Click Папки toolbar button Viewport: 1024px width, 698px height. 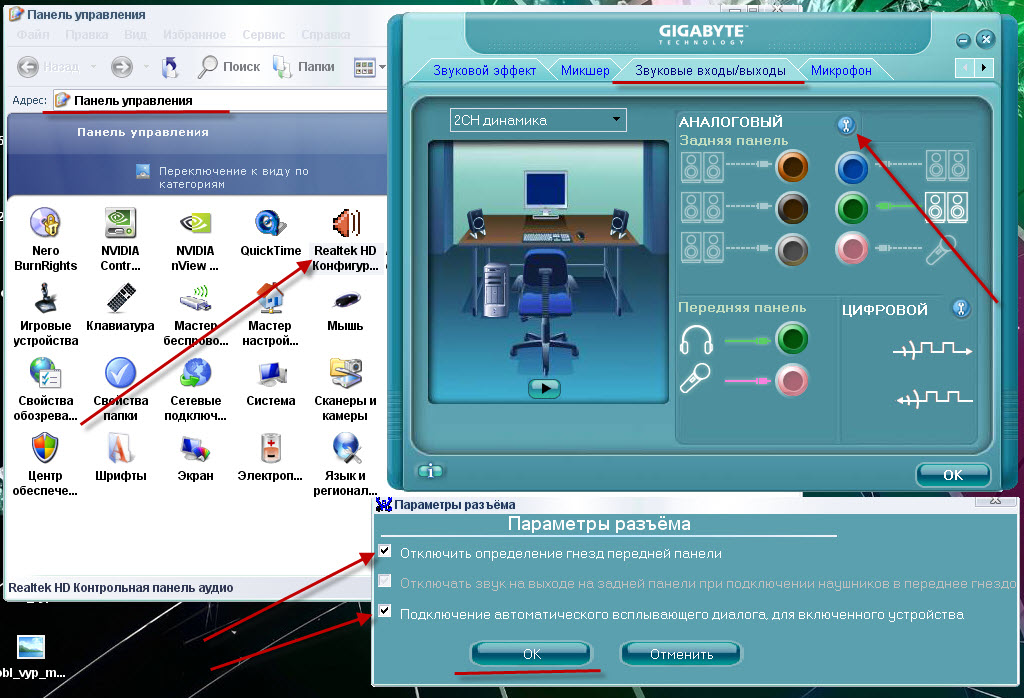304,67
